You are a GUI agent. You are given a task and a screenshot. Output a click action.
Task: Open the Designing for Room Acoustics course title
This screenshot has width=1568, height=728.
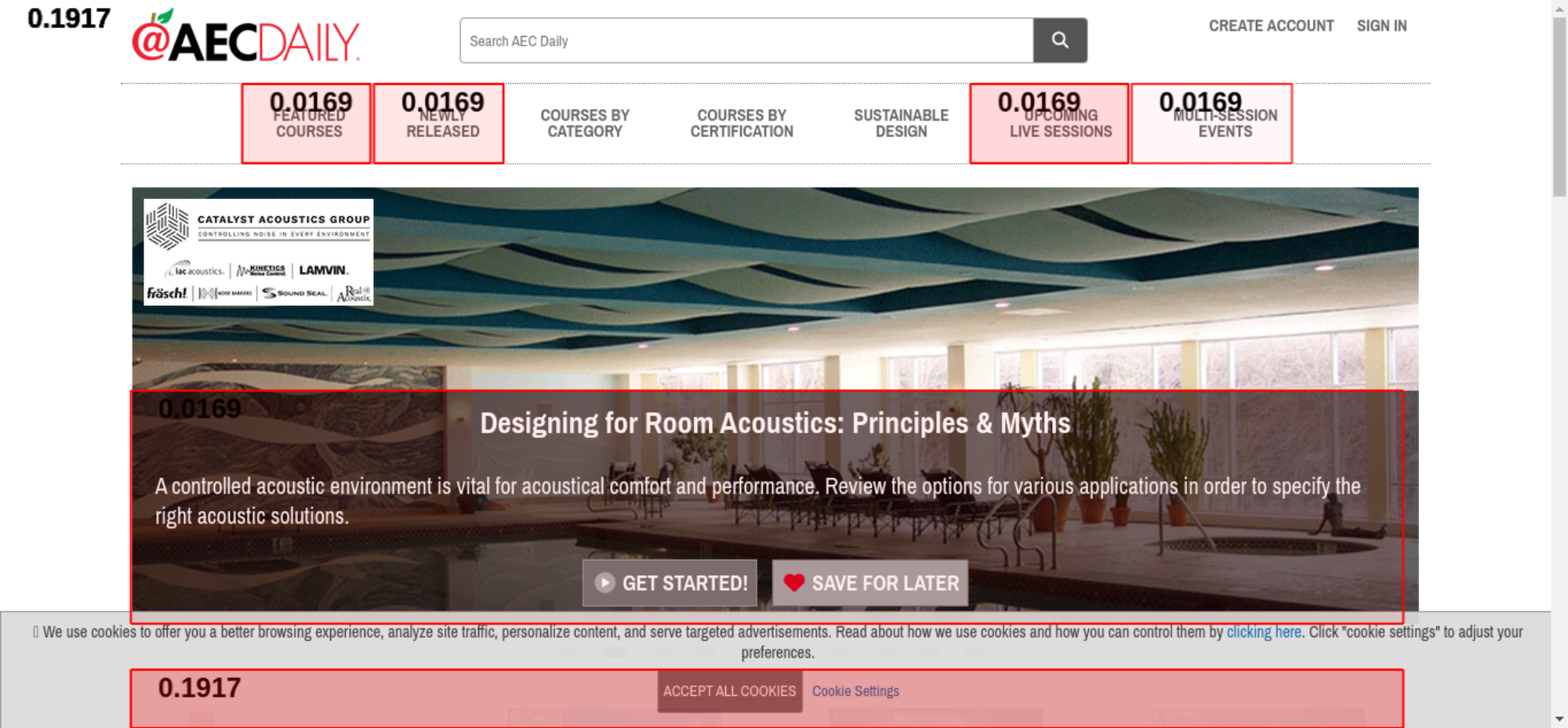[x=775, y=423]
